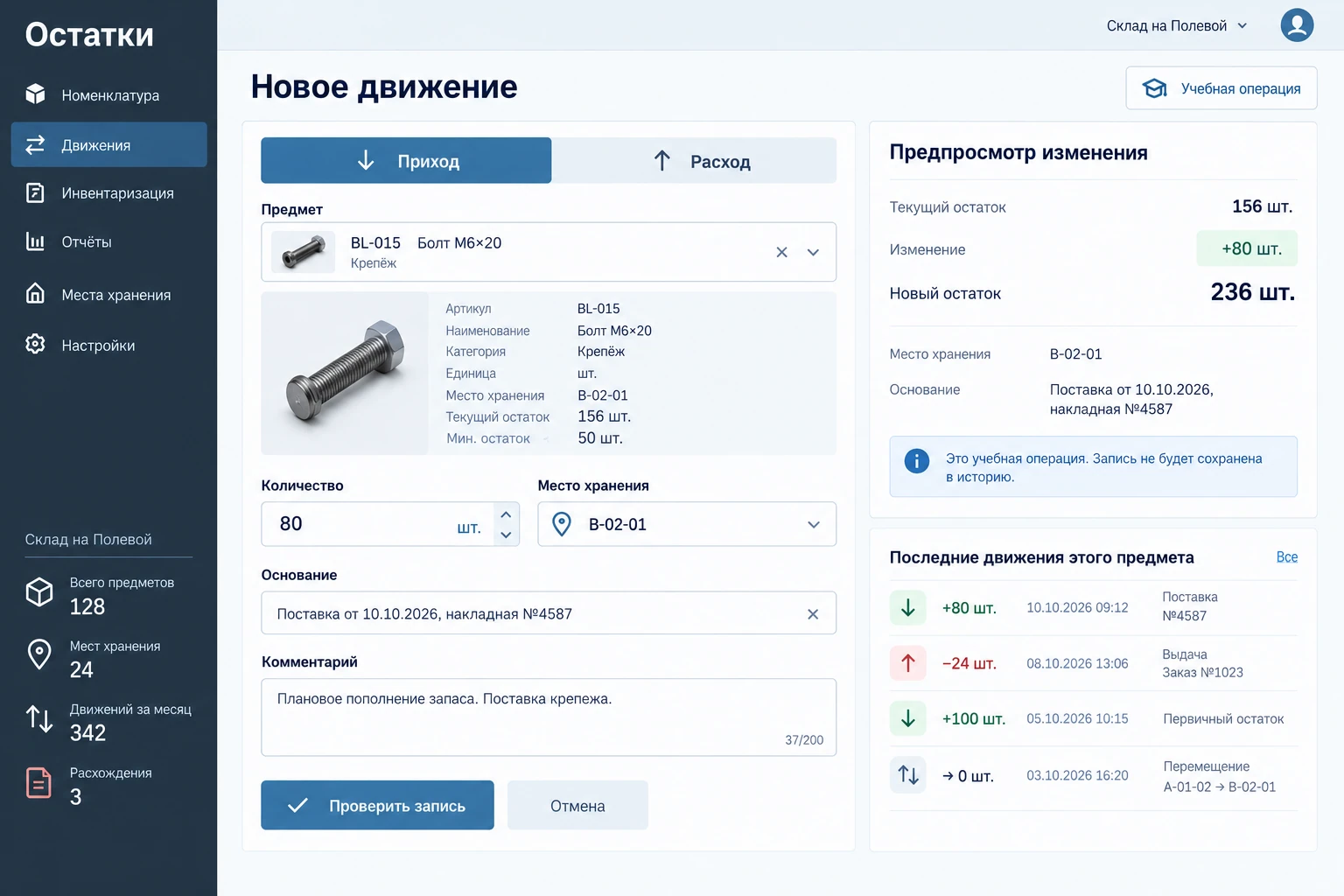The width and height of the screenshot is (1344, 896).
Task: Click the green arrow icon for the +80 шт. movement
Action: (x=908, y=607)
